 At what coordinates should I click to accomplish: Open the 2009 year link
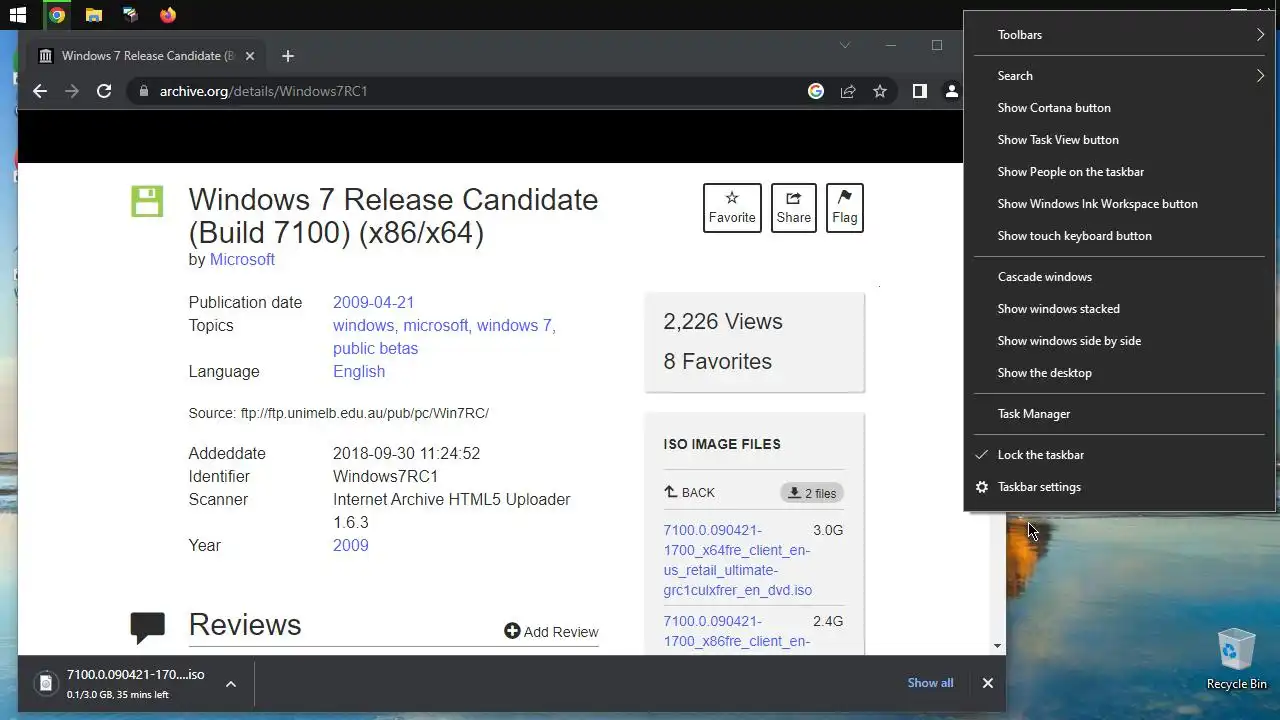[350, 545]
